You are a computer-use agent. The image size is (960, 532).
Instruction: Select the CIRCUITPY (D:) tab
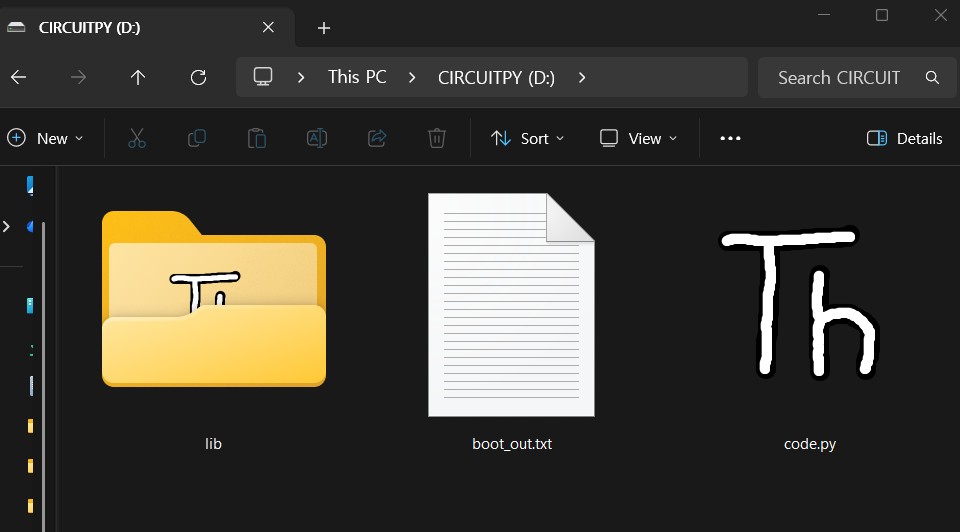[147, 27]
